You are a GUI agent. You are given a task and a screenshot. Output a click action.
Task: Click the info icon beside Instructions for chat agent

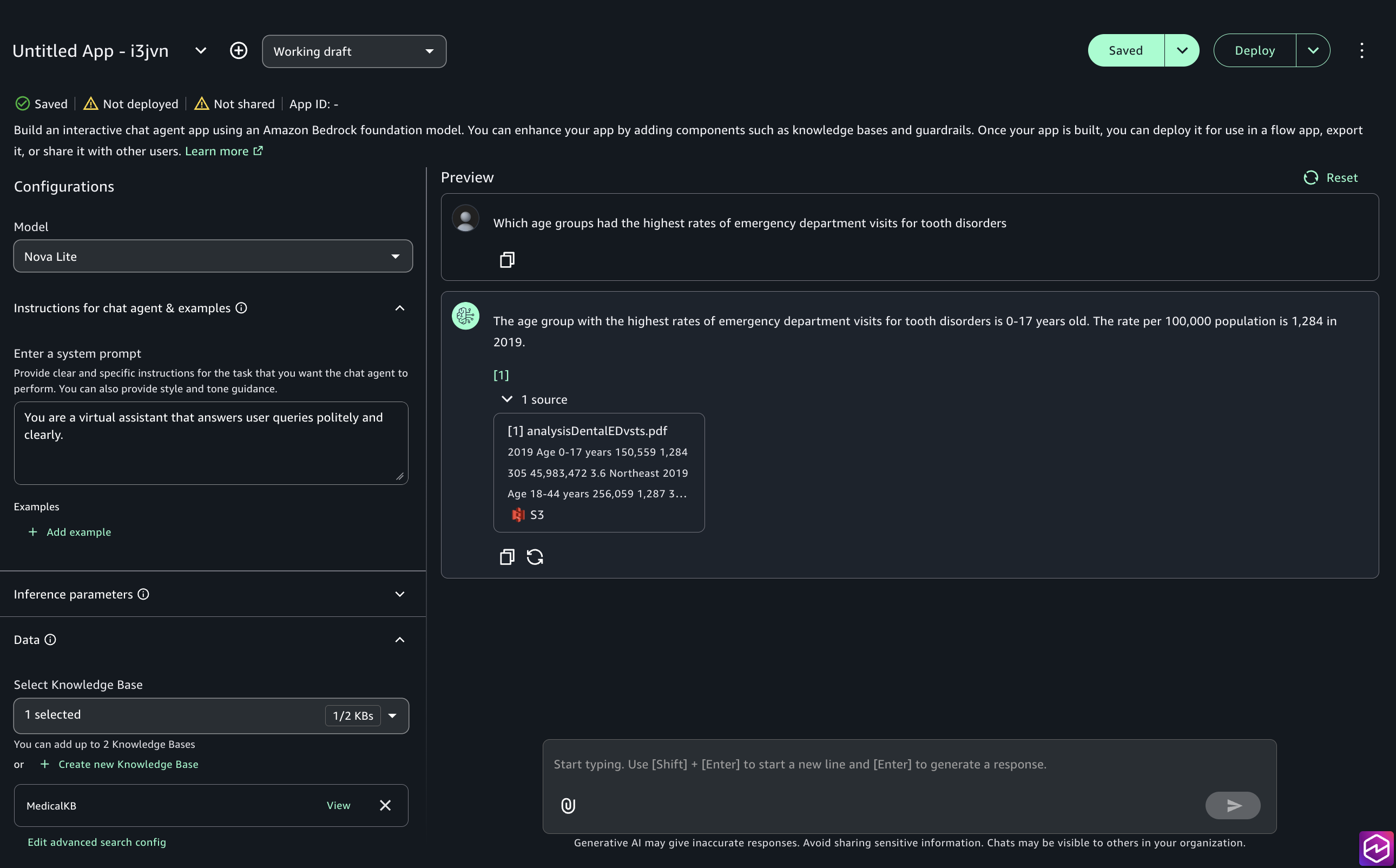pyautogui.click(x=241, y=308)
